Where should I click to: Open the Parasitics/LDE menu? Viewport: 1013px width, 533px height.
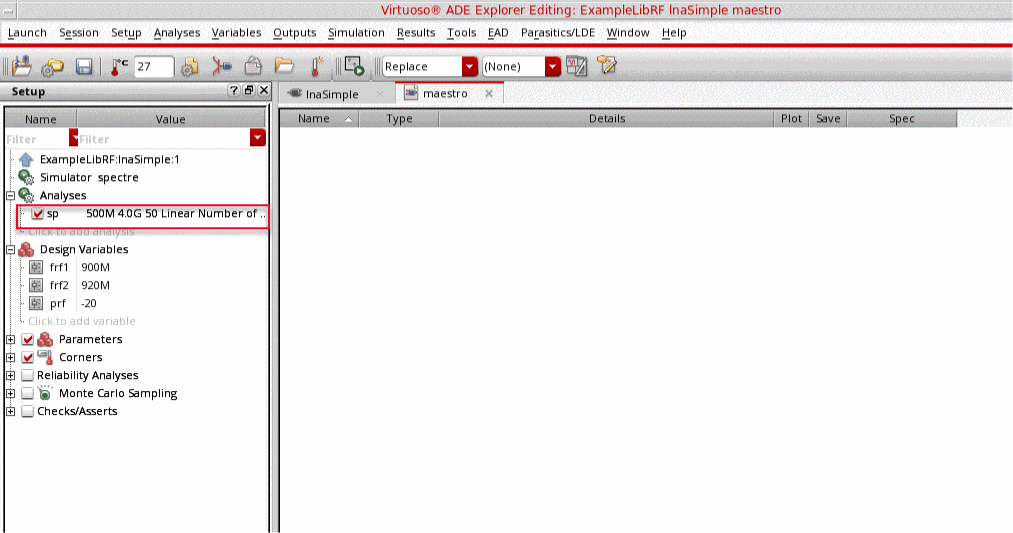pyautogui.click(x=558, y=32)
